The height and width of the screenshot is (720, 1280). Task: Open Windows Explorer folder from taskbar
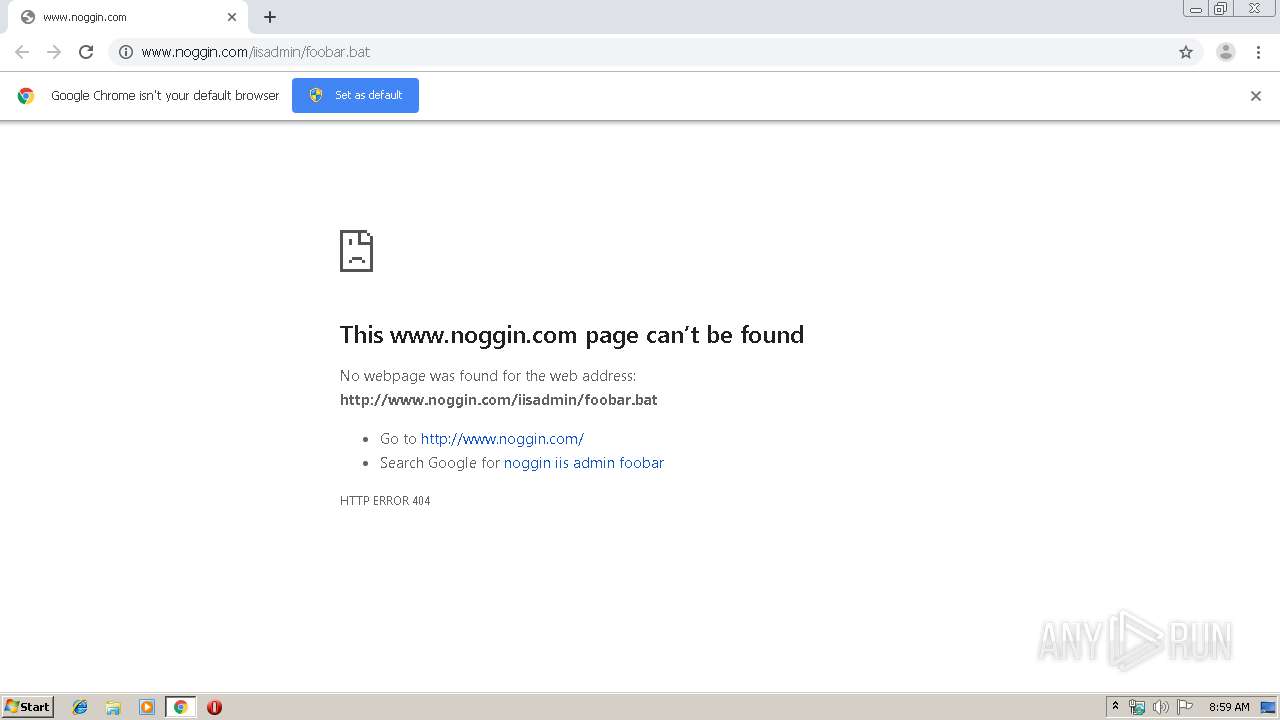point(113,707)
